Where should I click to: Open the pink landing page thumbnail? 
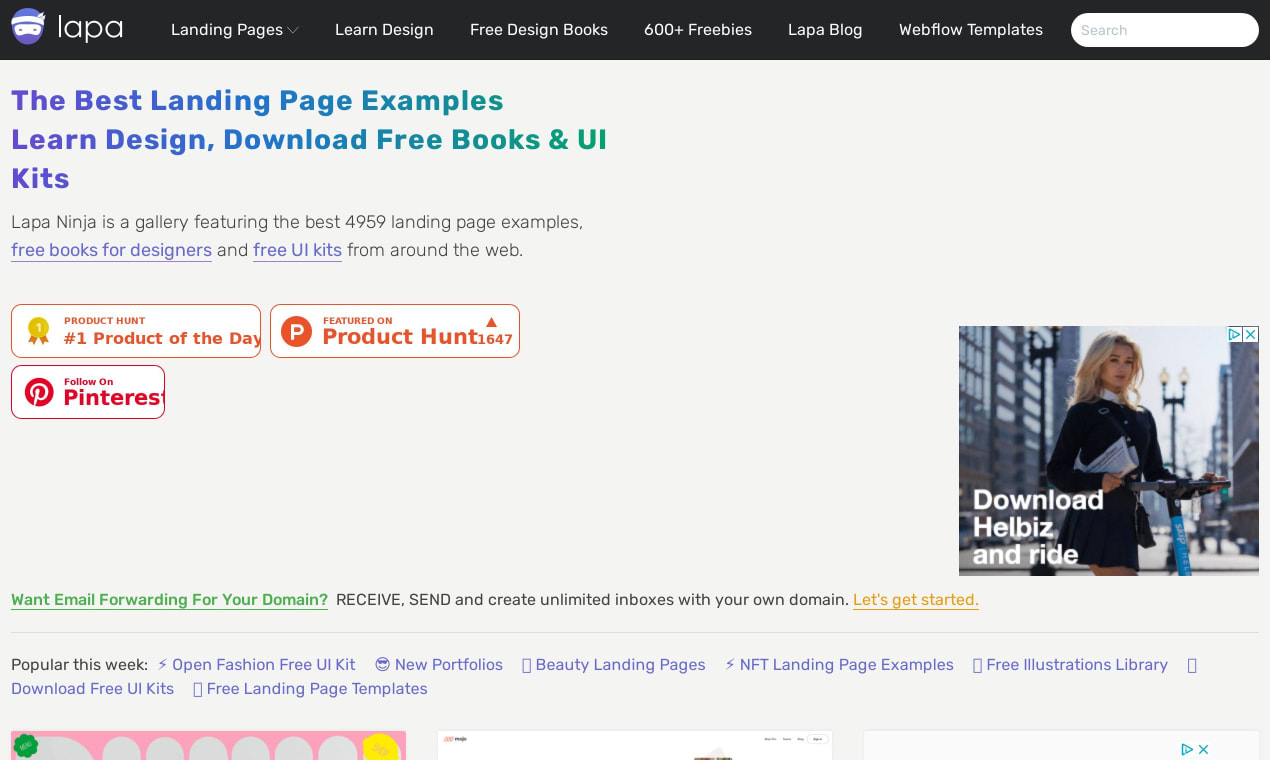[208, 746]
